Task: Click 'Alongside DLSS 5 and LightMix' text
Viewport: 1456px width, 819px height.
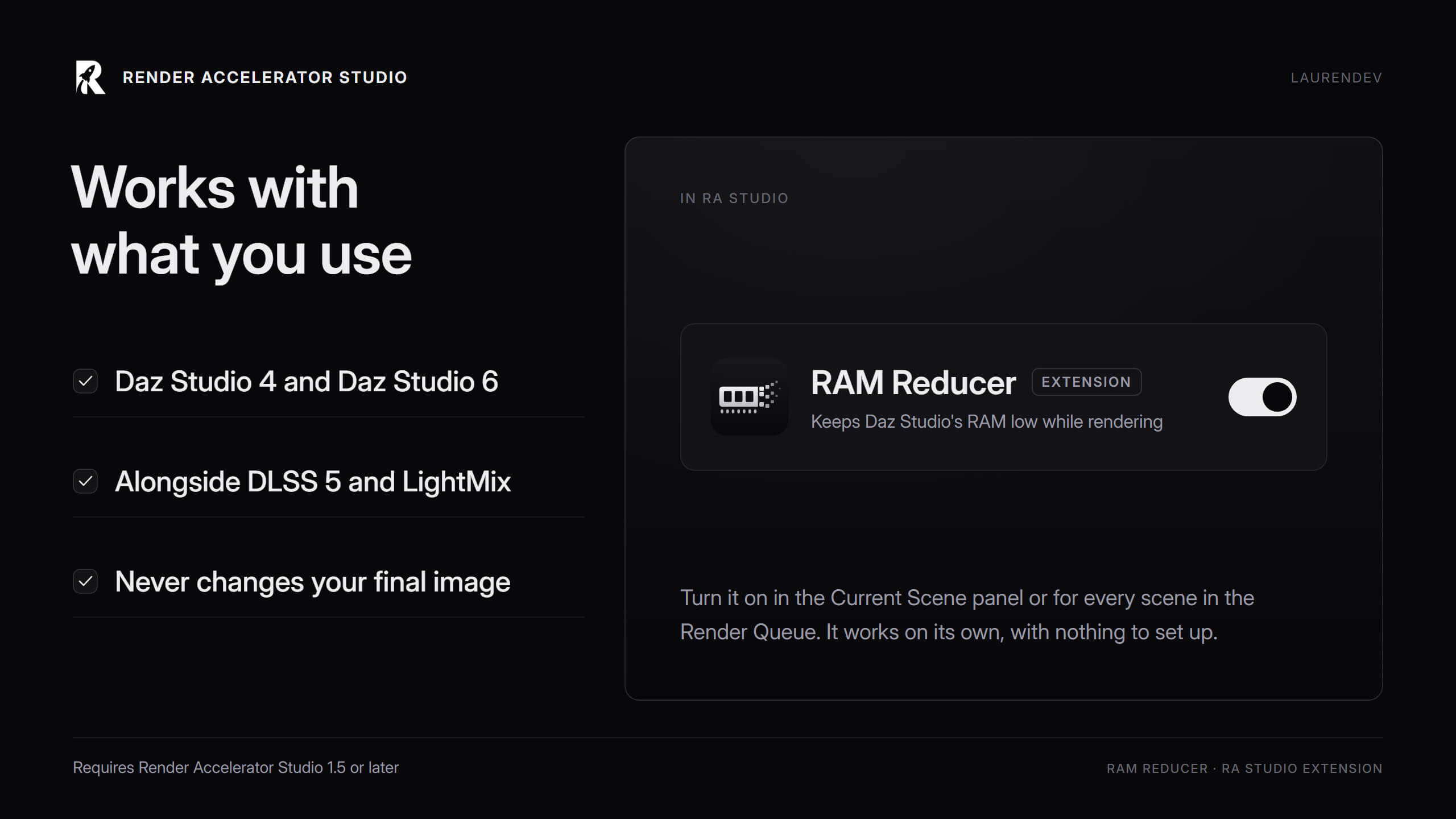Action: pos(313,482)
